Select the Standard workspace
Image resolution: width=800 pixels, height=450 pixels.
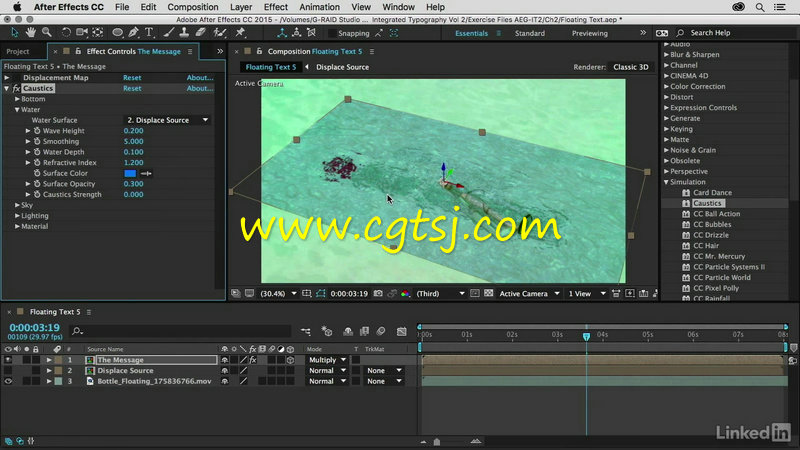530,33
